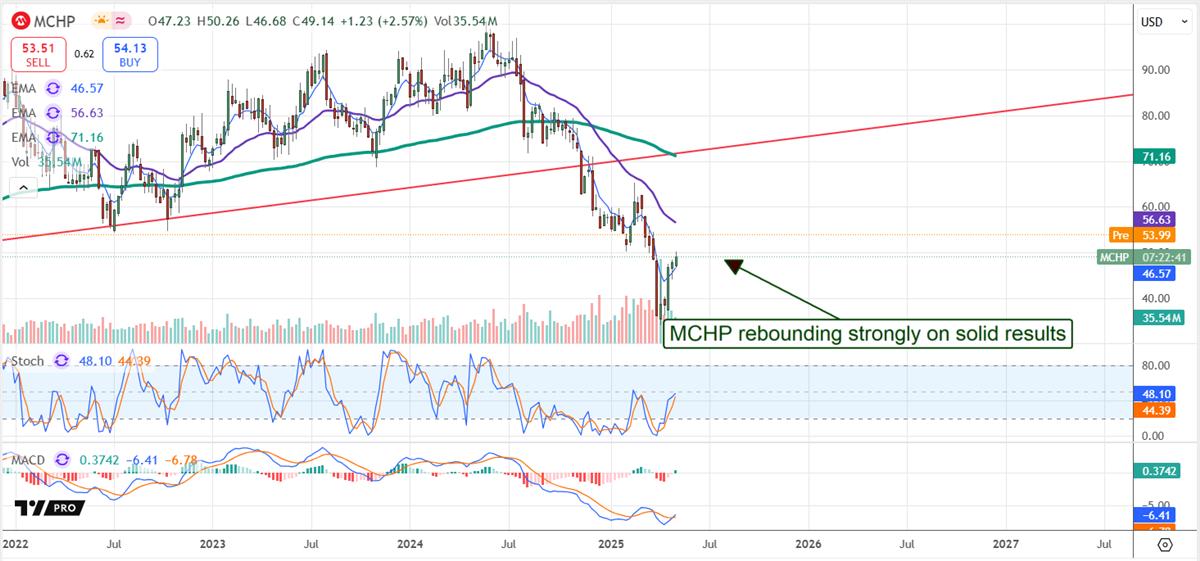
Task: Click the Stoch indicator label
Action: [27, 361]
